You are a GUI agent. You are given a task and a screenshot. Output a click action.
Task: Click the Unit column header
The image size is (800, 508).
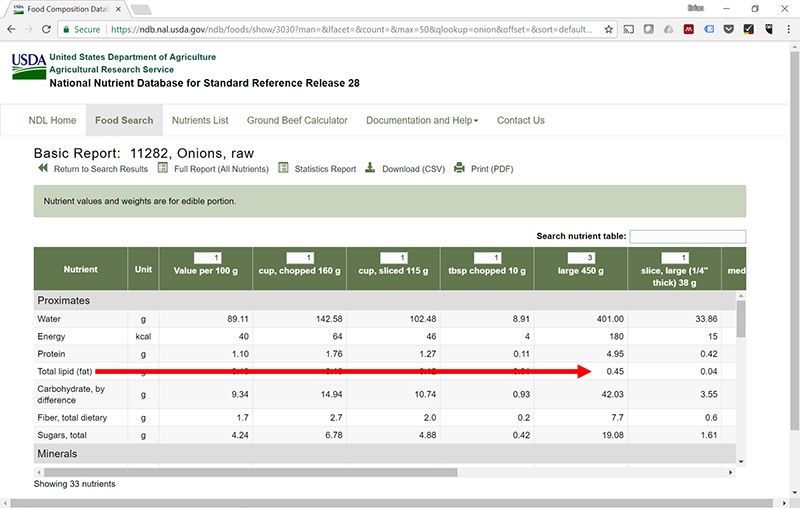coord(143,269)
